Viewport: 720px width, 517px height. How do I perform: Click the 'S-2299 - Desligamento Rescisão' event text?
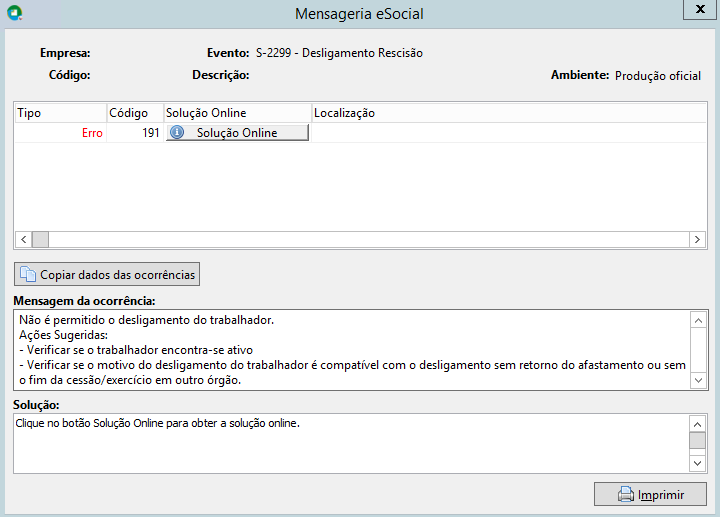(339, 53)
